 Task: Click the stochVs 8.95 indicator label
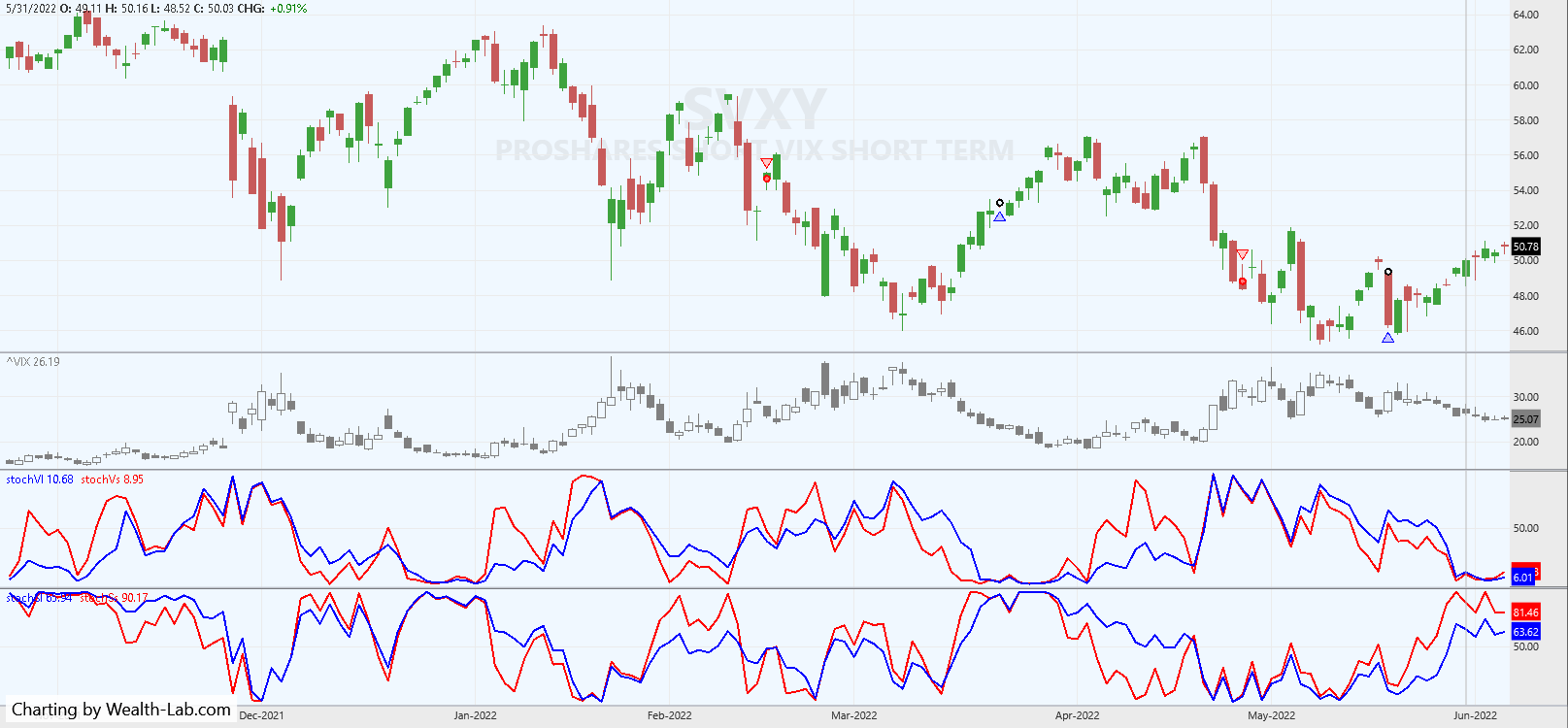pos(113,480)
